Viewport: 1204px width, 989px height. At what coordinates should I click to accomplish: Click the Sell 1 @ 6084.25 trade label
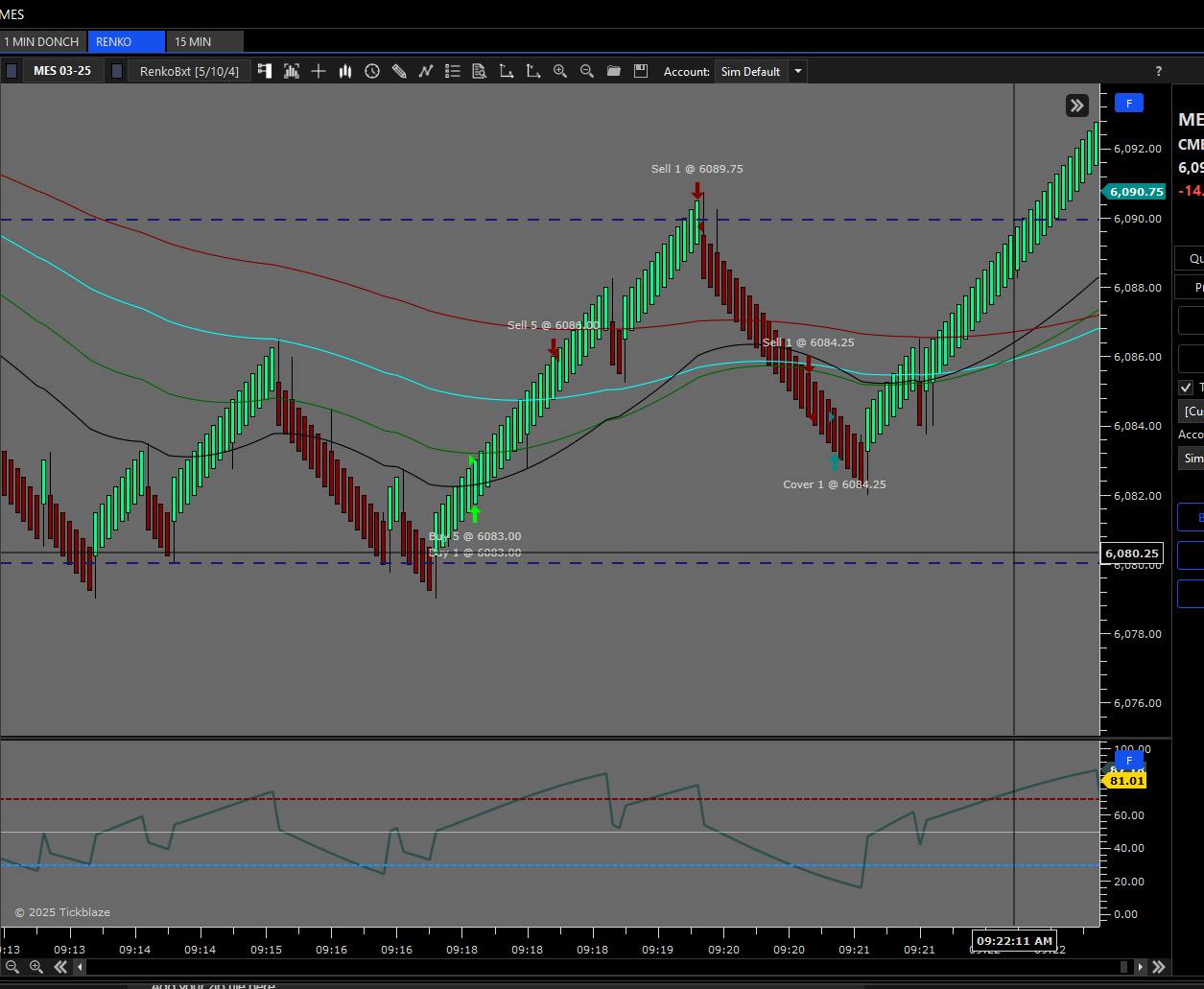click(x=808, y=342)
